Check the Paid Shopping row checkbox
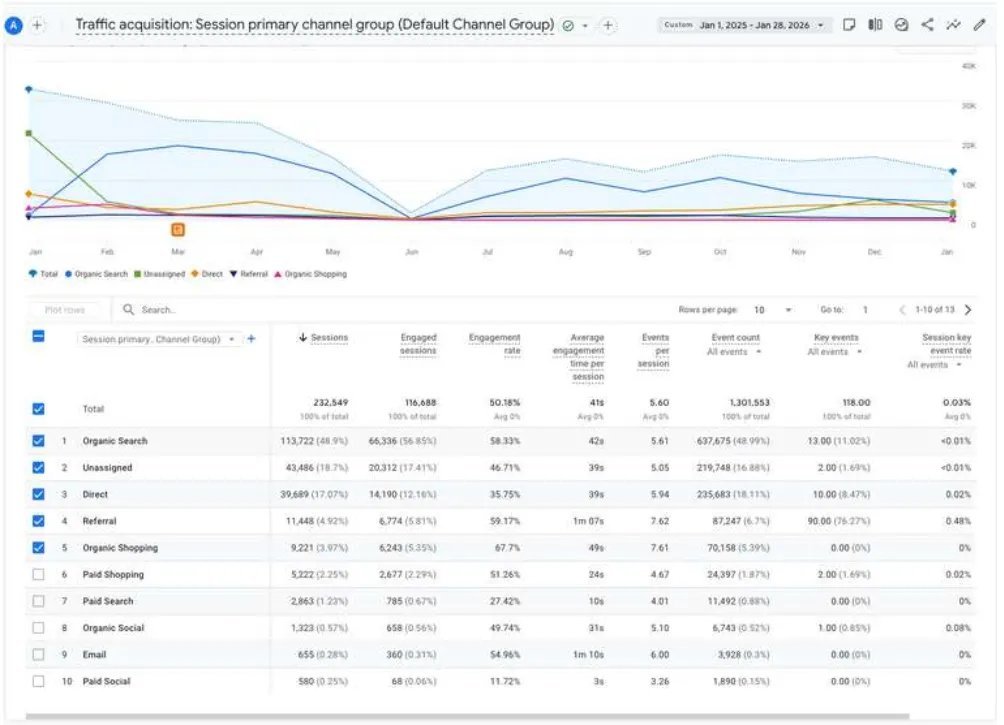 (x=38, y=574)
